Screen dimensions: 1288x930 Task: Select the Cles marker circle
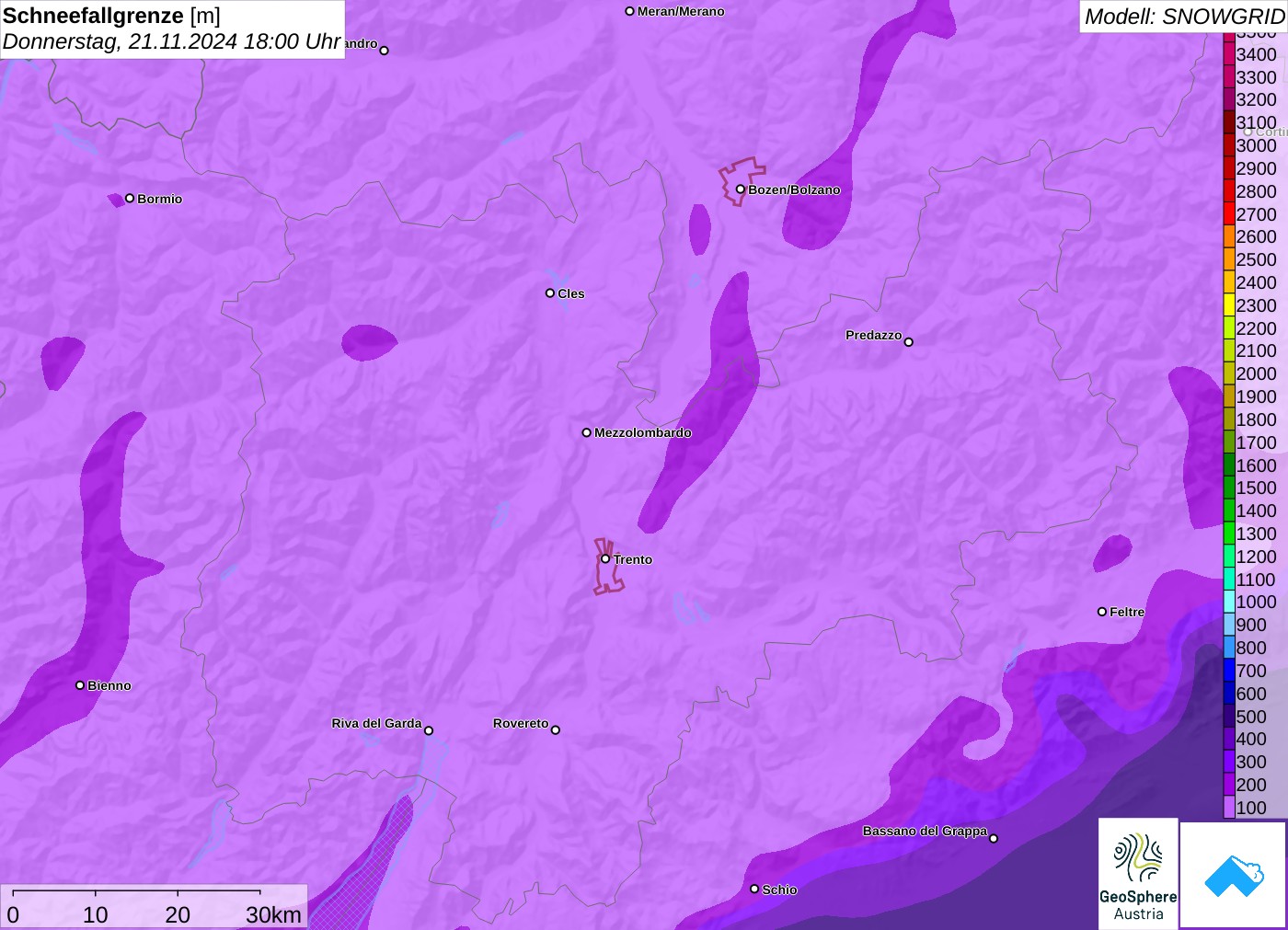pyautogui.click(x=550, y=293)
